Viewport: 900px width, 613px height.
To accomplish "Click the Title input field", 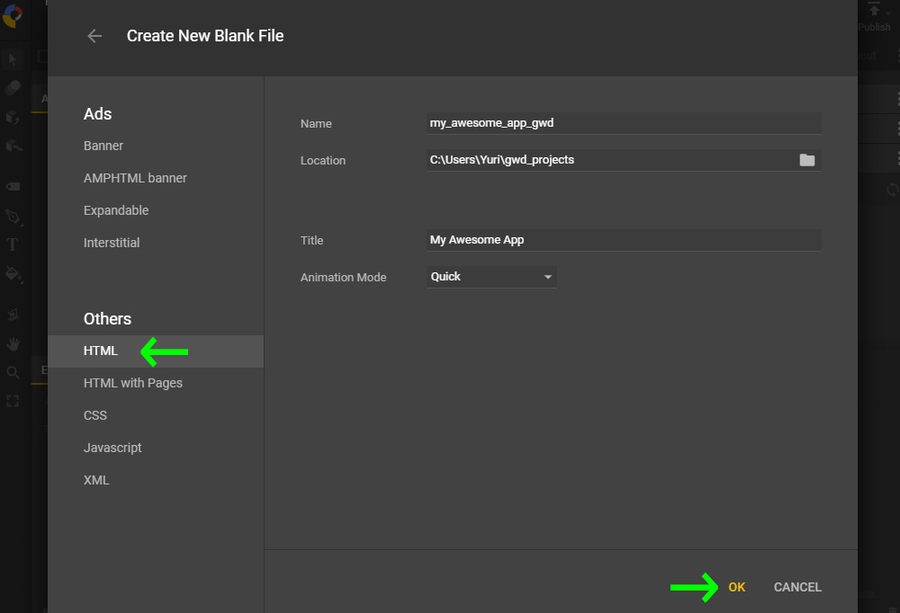I will [x=623, y=240].
